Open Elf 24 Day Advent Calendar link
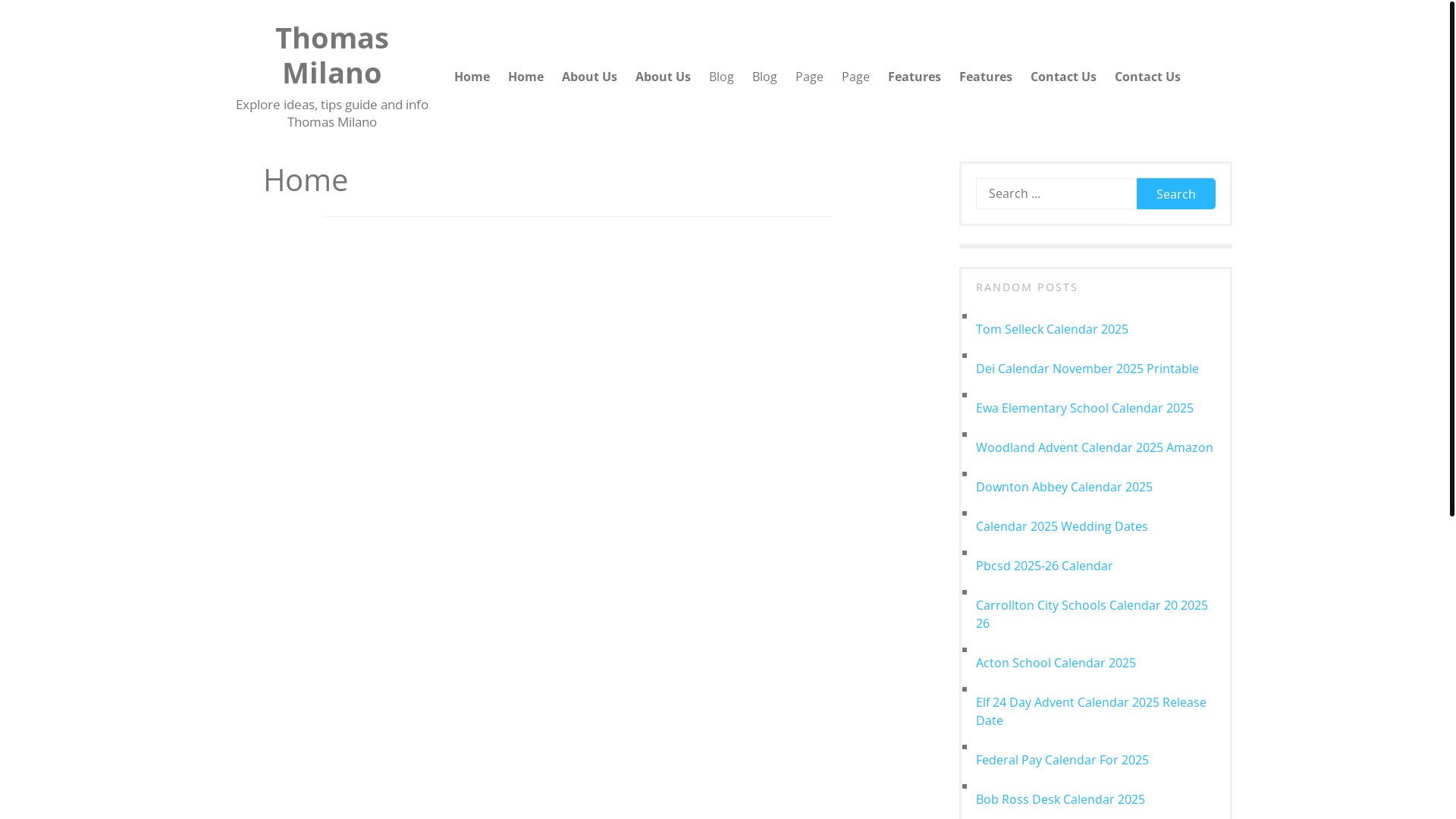The height and width of the screenshot is (819, 1456). coord(1091,711)
